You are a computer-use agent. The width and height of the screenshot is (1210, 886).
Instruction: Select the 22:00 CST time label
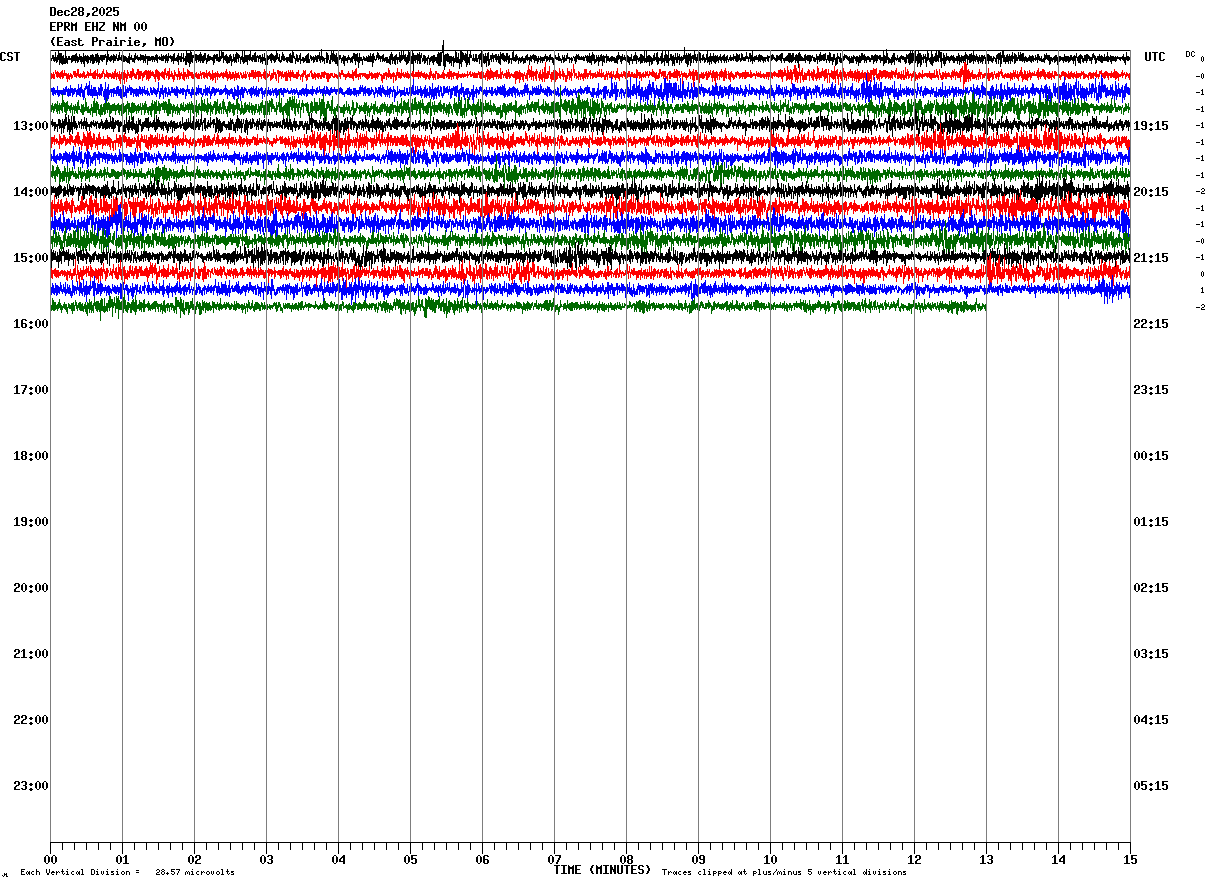[31, 720]
